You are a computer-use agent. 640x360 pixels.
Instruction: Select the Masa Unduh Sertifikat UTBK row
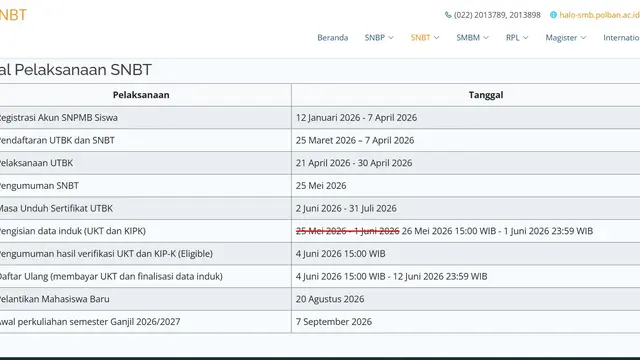coord(320,208)
